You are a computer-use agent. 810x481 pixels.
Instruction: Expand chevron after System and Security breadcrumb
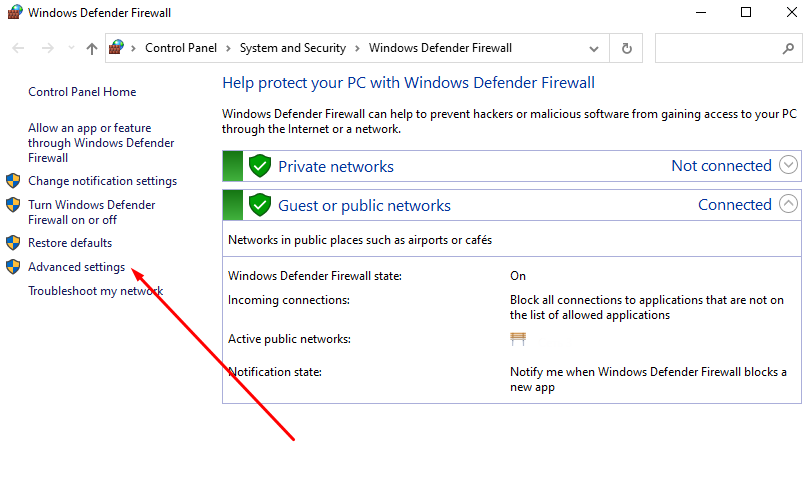(357, 49)
